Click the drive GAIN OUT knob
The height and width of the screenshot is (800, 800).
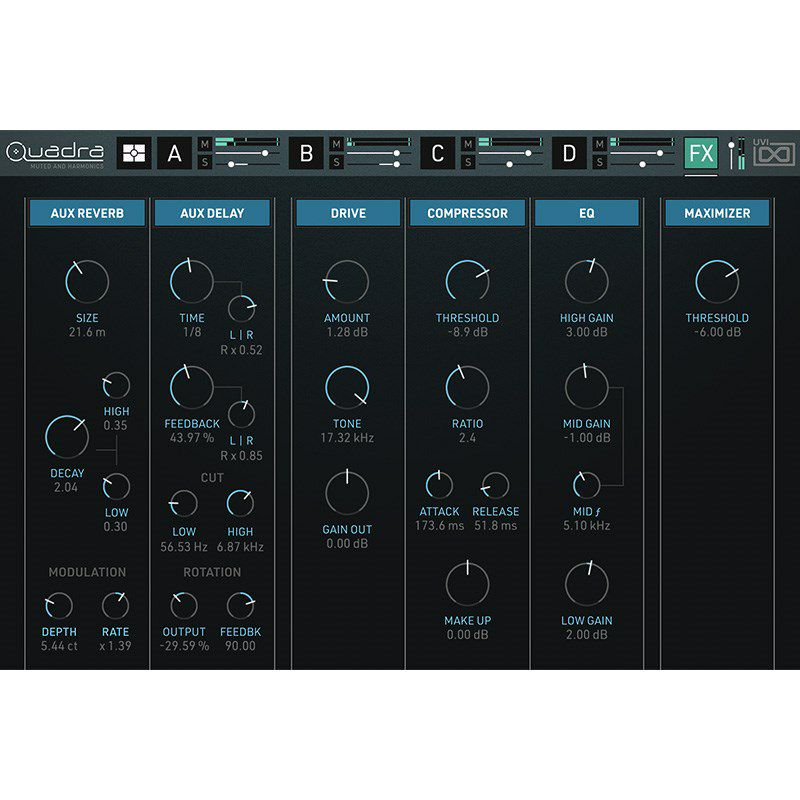click(347, 493)
